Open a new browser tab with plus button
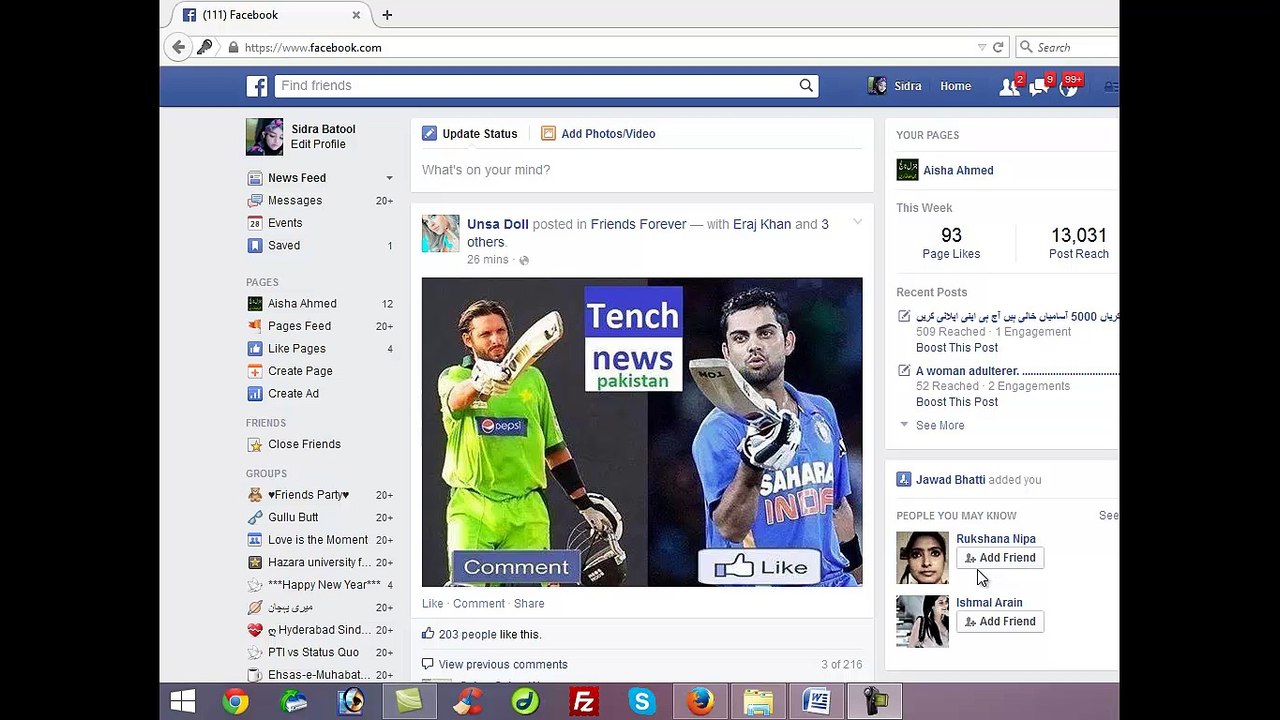The width and height of the screenshot is (1280, 720). tap(387, 15)
